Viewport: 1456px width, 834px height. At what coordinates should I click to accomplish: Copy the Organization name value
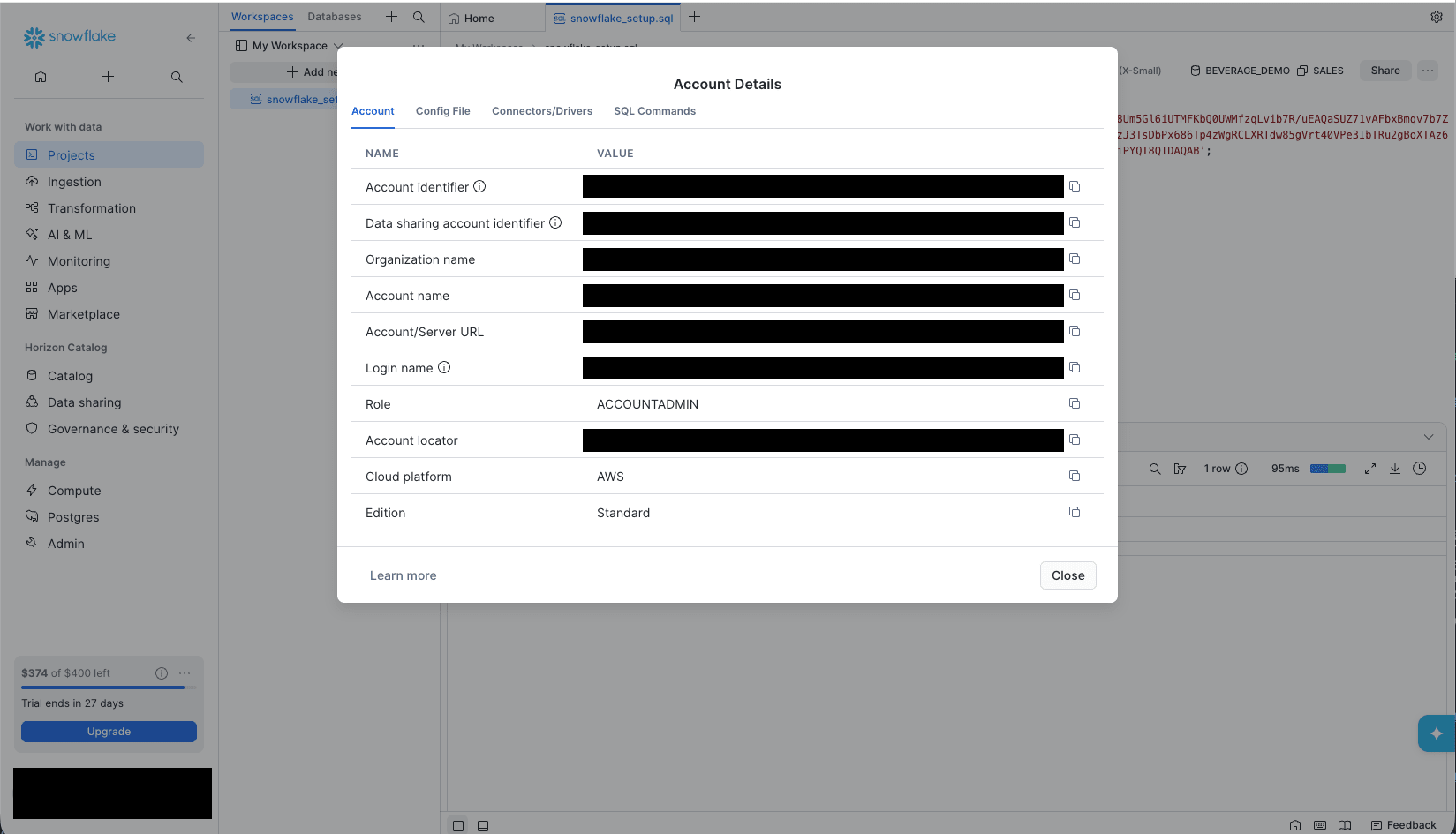pyautogui.click(x=1075, y=259)
